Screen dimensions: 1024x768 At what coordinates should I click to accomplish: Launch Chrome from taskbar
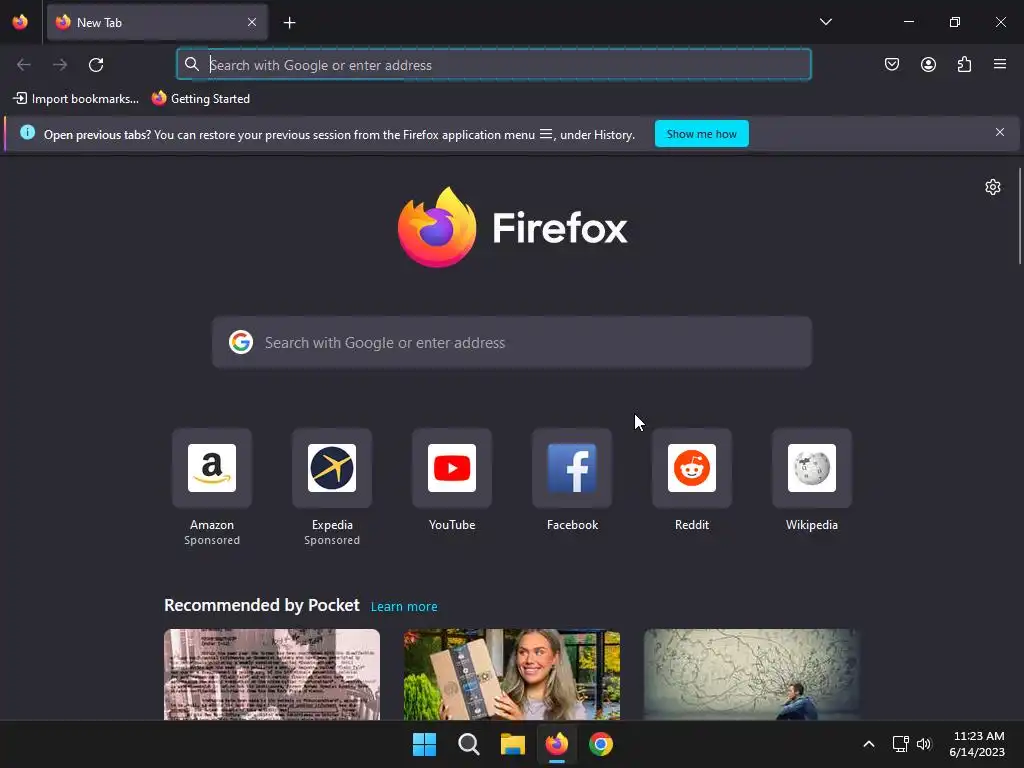[x=601, y=744]
